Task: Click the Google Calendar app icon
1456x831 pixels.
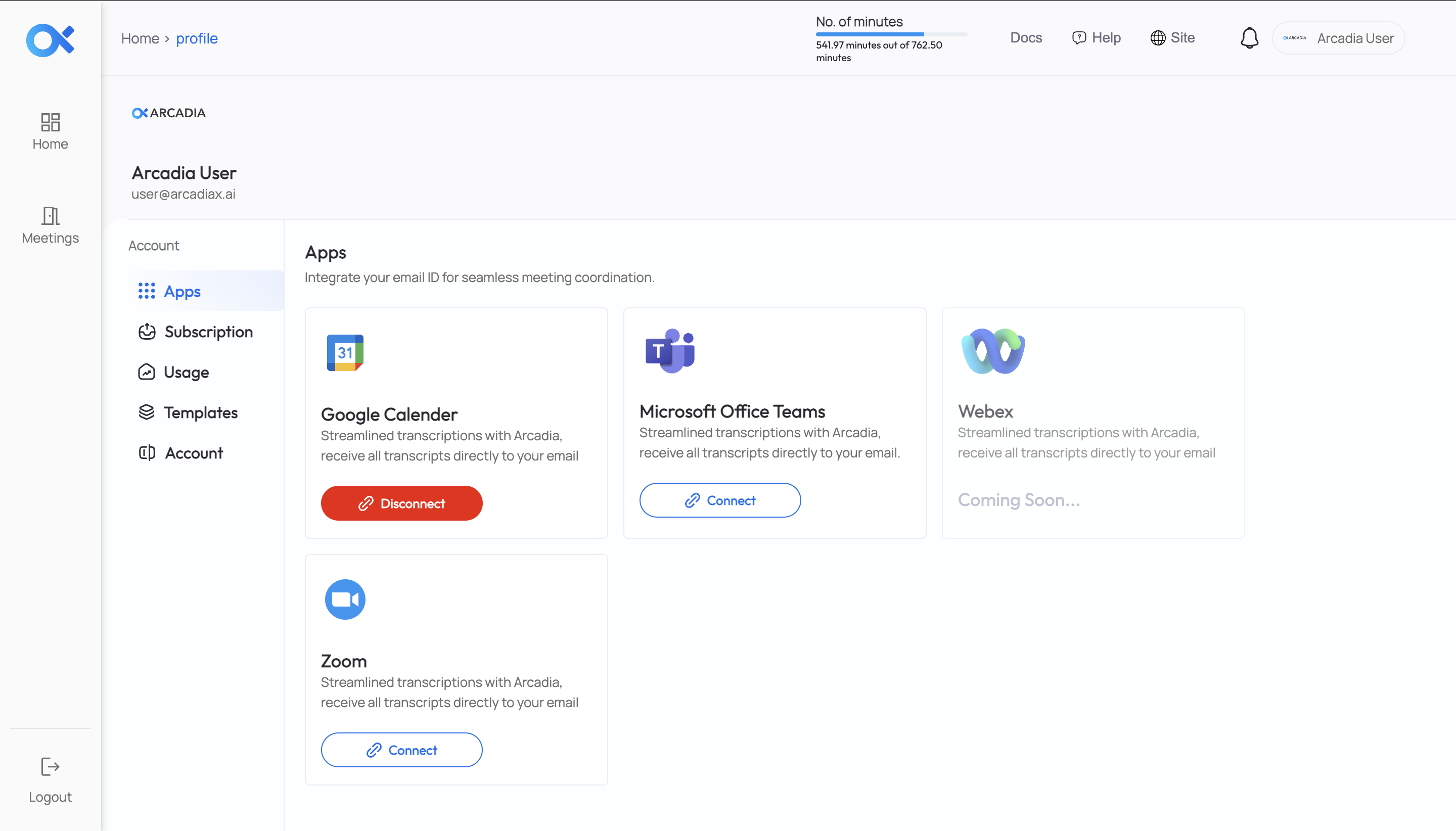Action: [x=345, y=353]
